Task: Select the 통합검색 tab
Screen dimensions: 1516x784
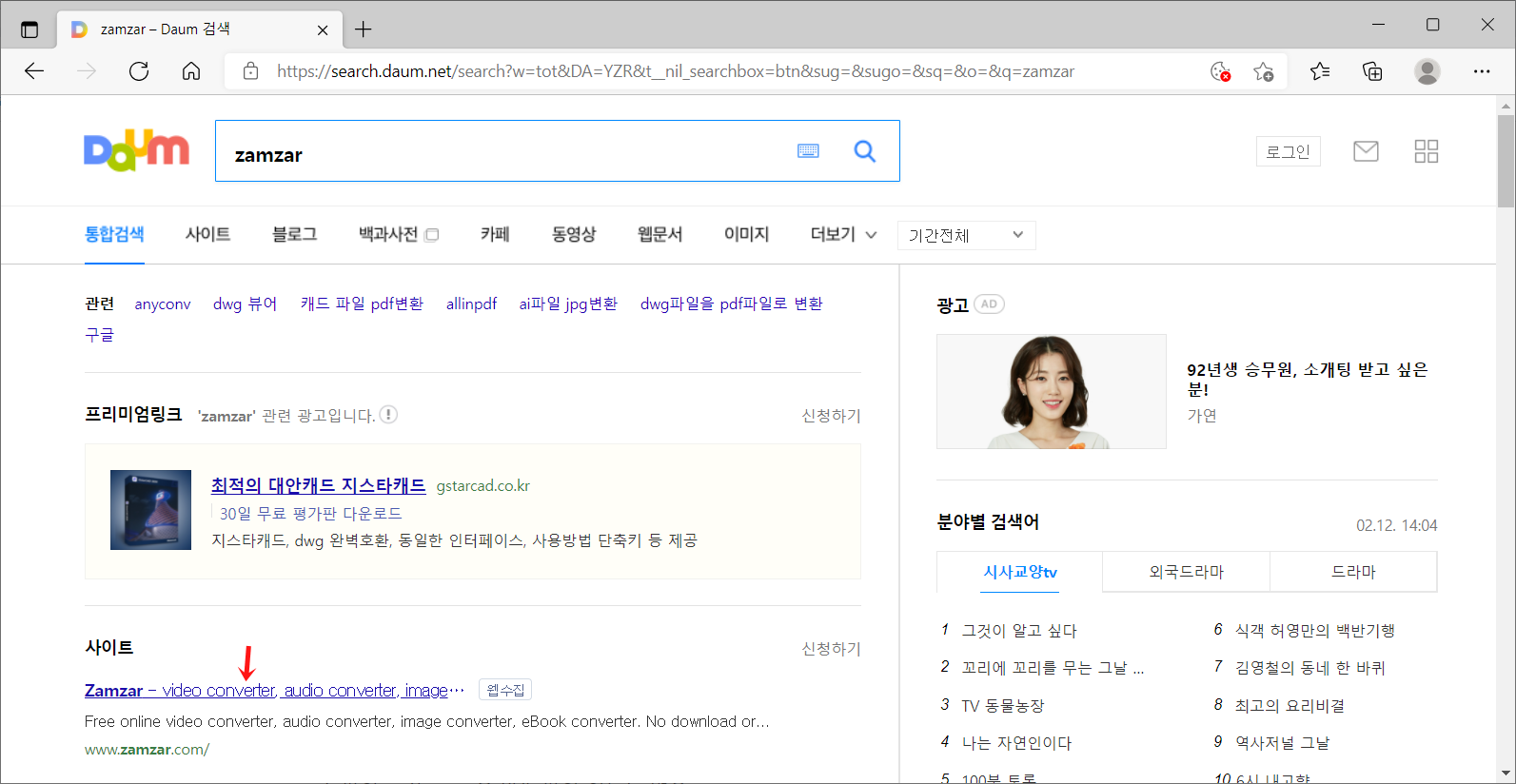Action: (x=114, y=234)
